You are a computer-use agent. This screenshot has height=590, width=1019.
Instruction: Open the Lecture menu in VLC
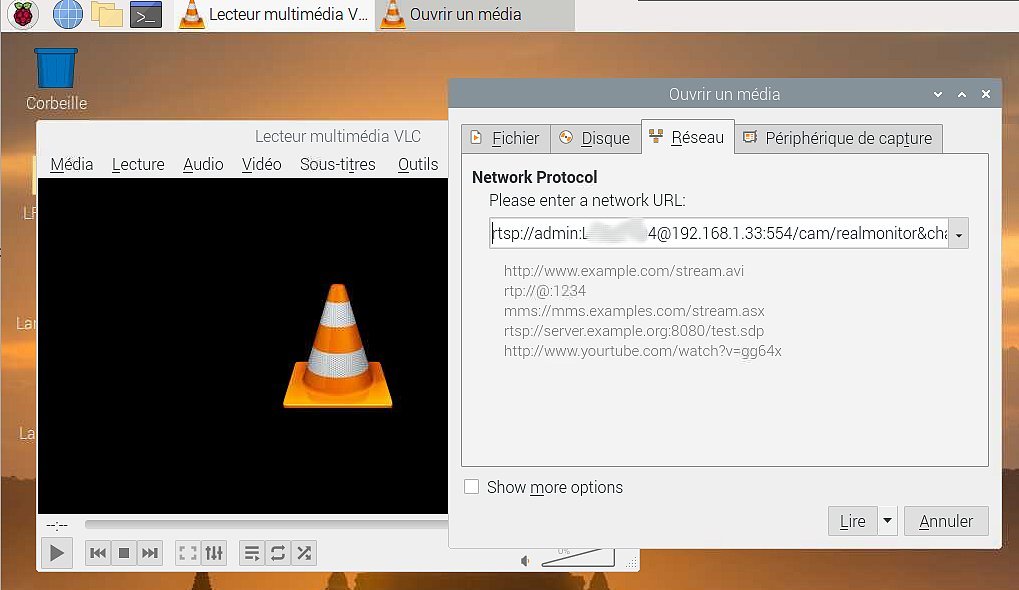point(138,164)
